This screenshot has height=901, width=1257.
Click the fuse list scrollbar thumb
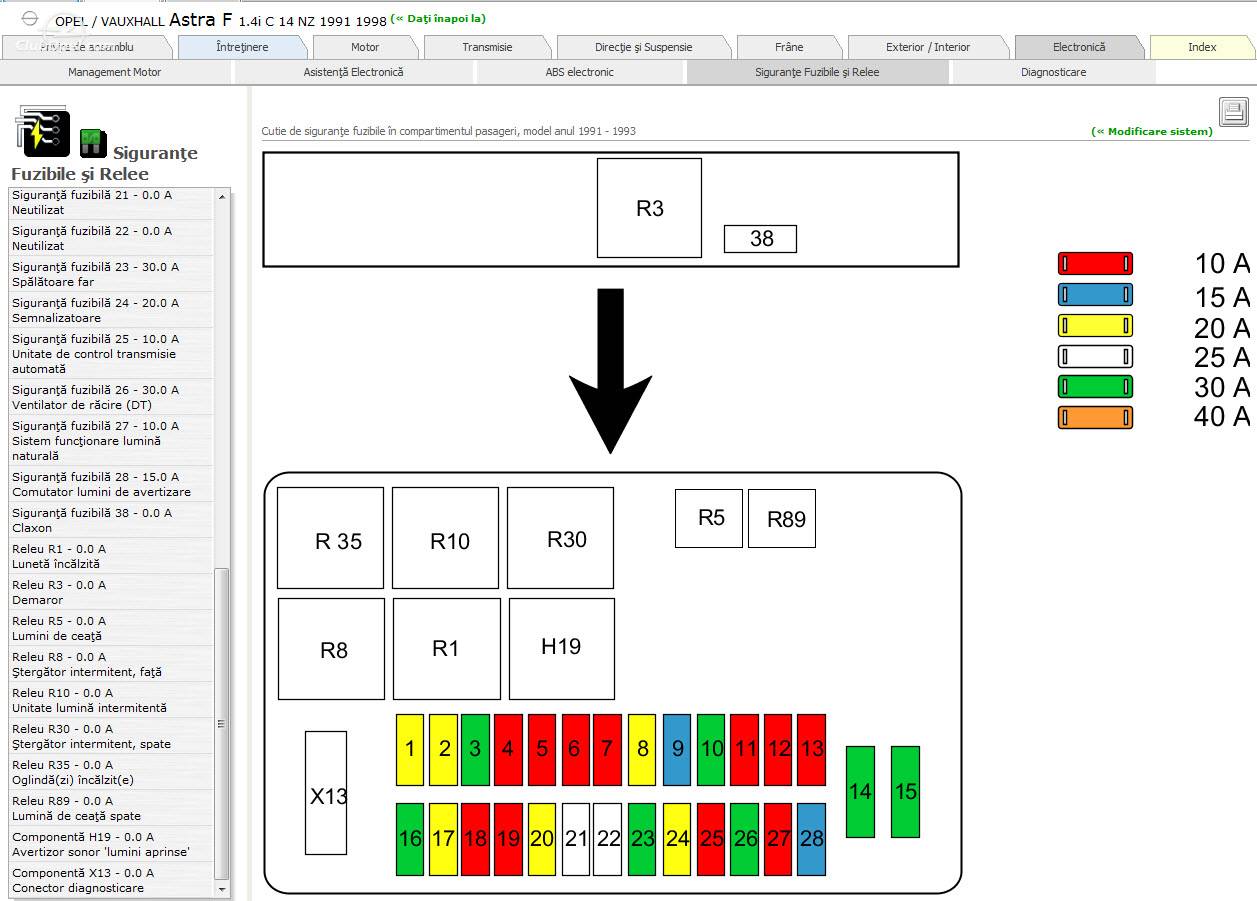[x=221, y=724]
